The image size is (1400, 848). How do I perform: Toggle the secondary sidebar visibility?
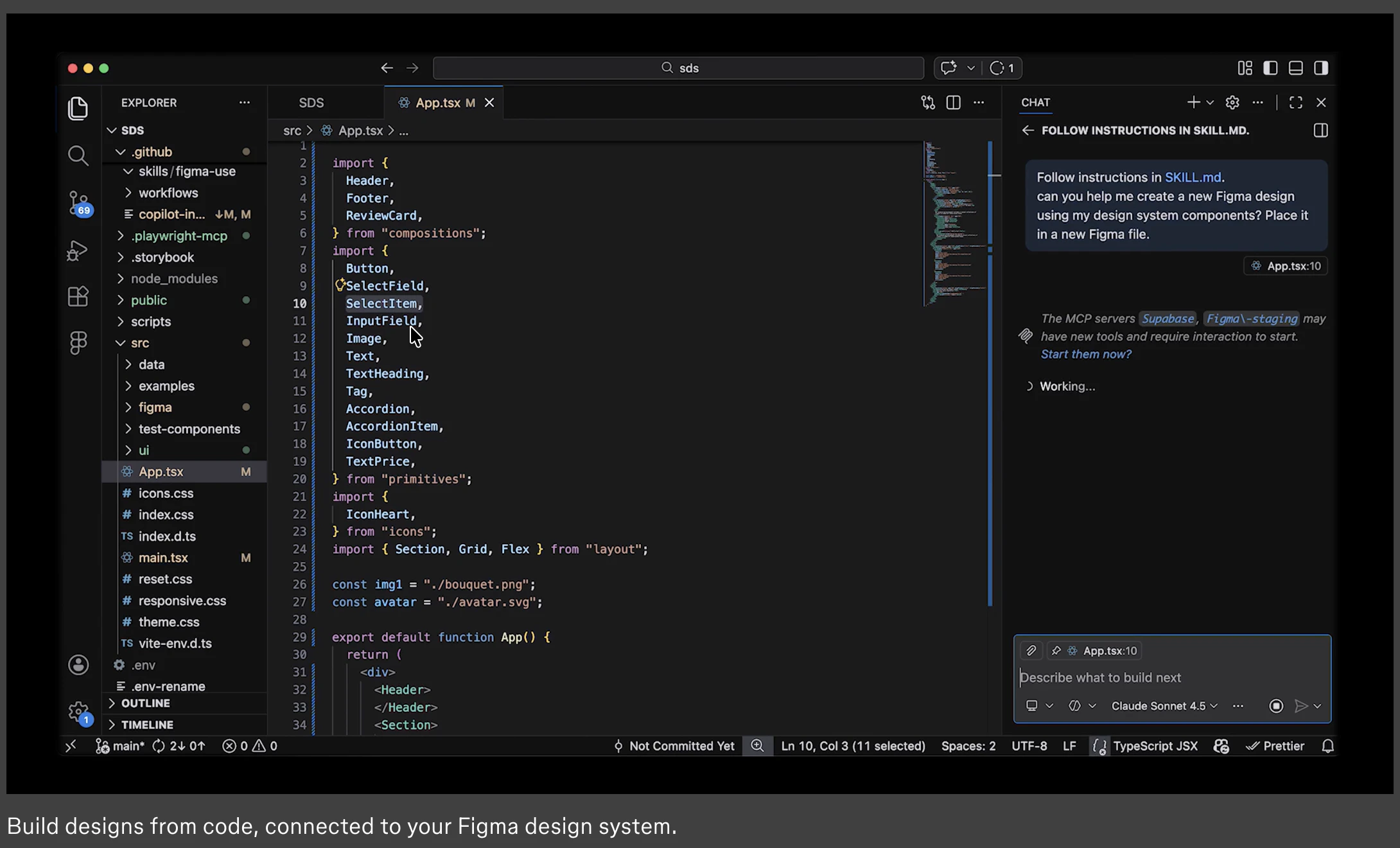[1321, 68]
